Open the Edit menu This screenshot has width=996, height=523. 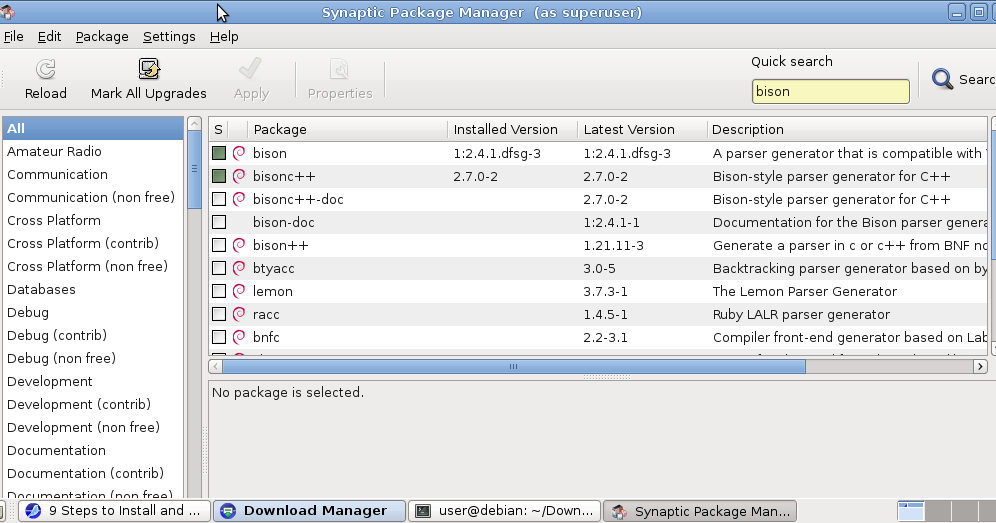[50, 37]
